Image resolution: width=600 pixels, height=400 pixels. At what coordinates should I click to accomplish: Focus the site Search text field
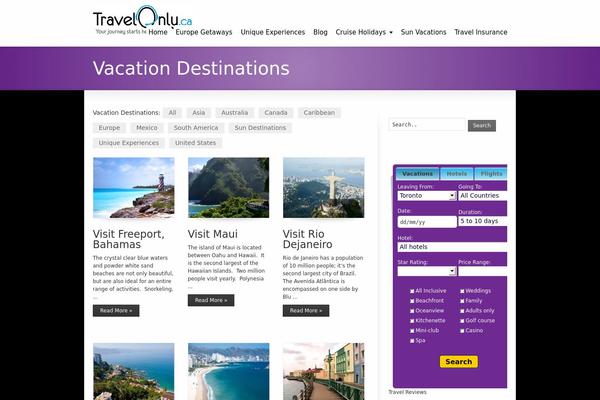pyautogui.click(x=427, y=125)
